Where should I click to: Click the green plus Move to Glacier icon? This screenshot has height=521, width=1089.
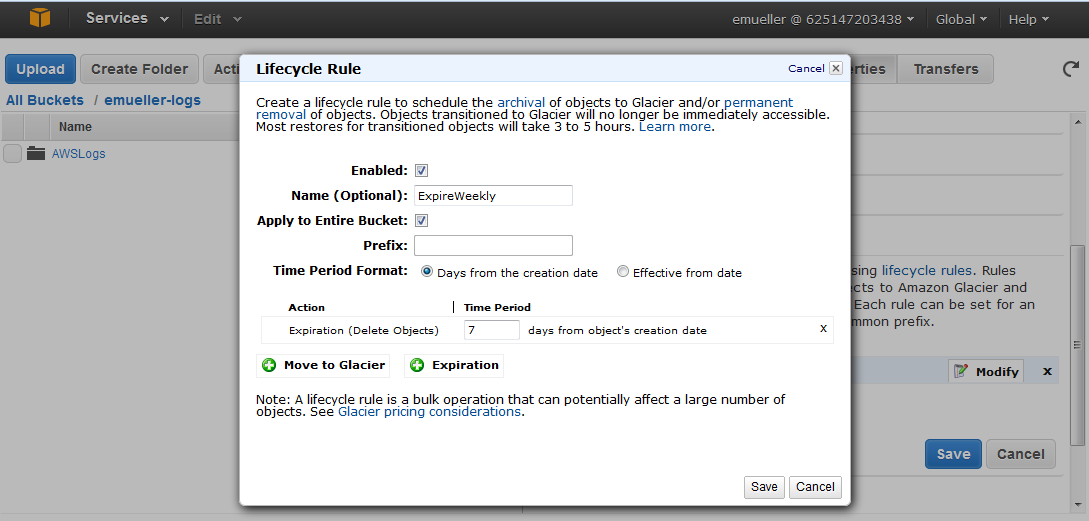[x=269, y=366]
